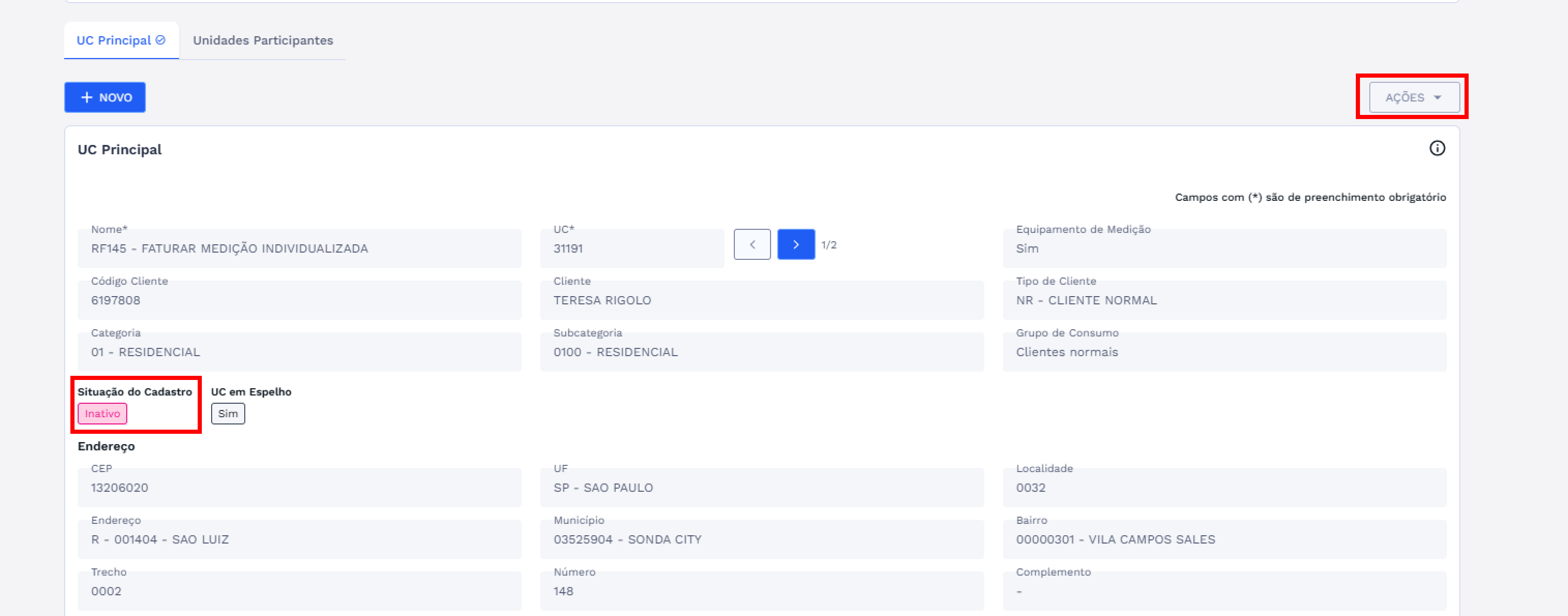The width and height of the screenshot is (1568, 616).
Task: Click the CEP field 13206020
Action: click(299, 488)
